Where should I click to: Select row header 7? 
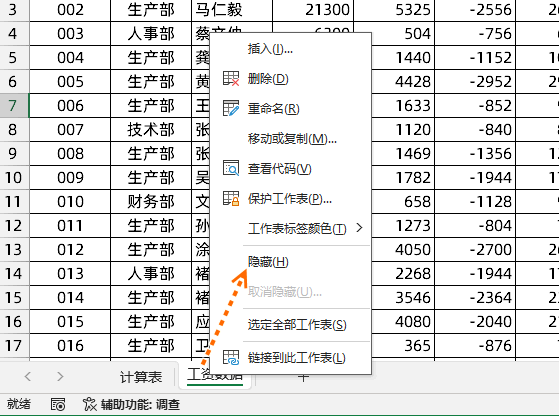click(x=14, y=106)
